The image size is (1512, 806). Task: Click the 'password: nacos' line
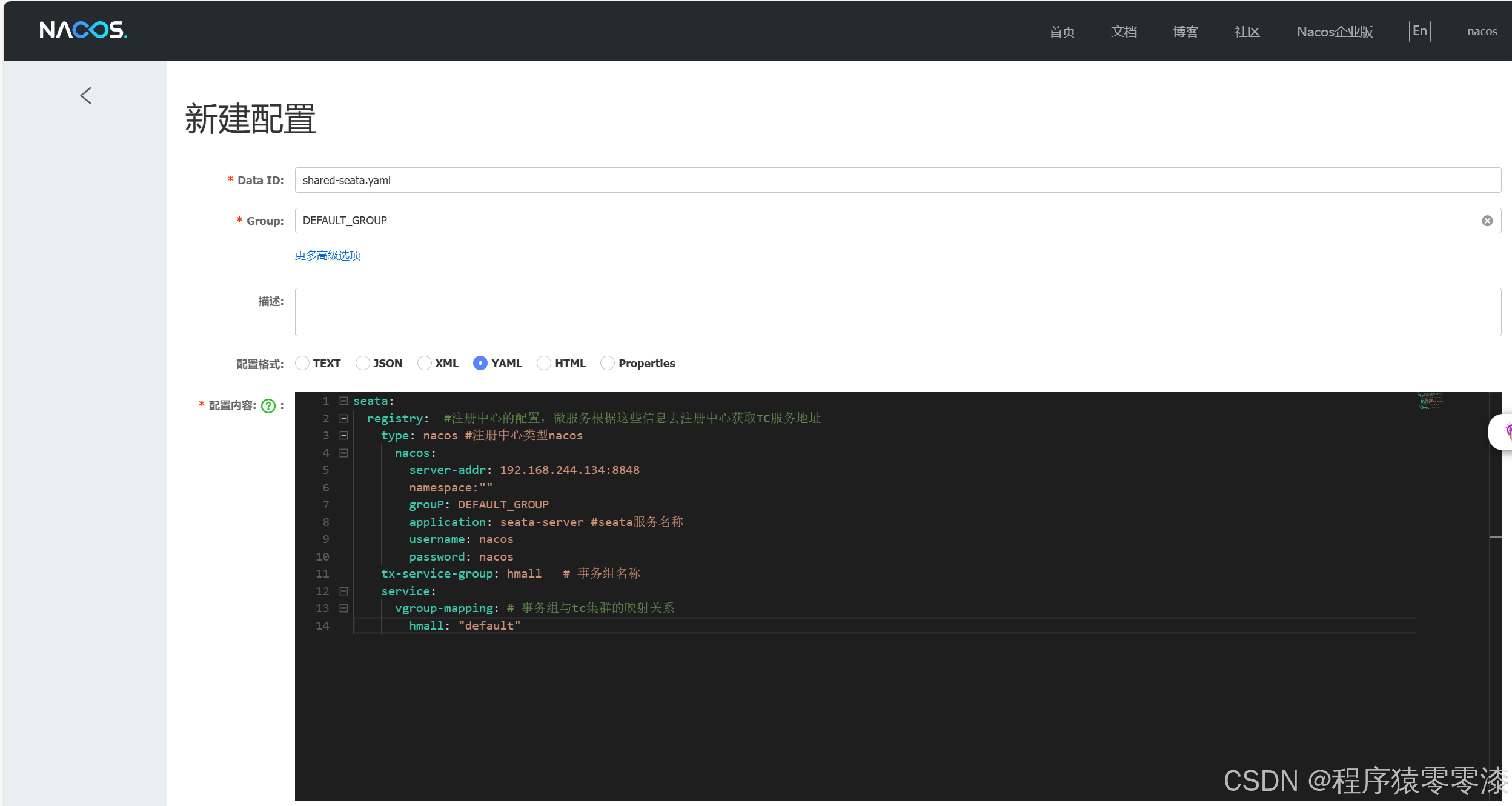(x=461, y=556)
